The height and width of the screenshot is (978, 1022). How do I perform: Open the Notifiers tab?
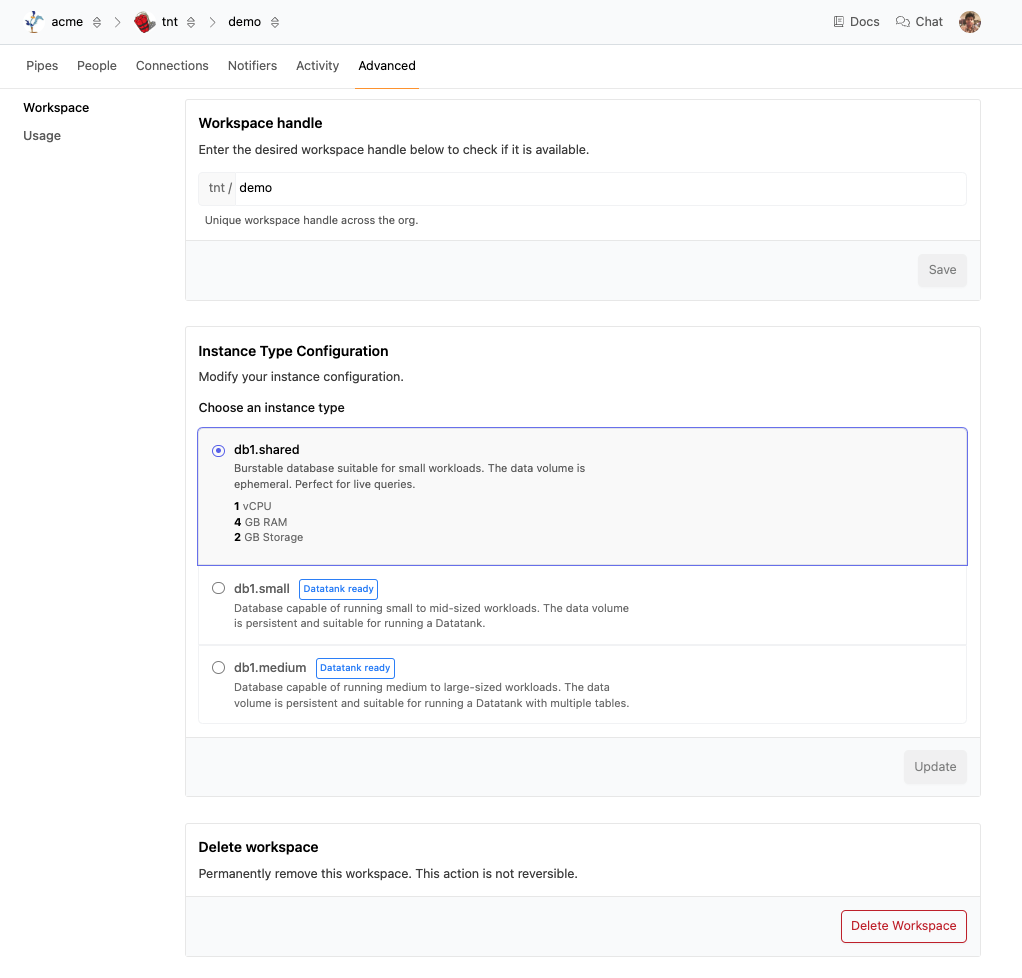[252, 66]
